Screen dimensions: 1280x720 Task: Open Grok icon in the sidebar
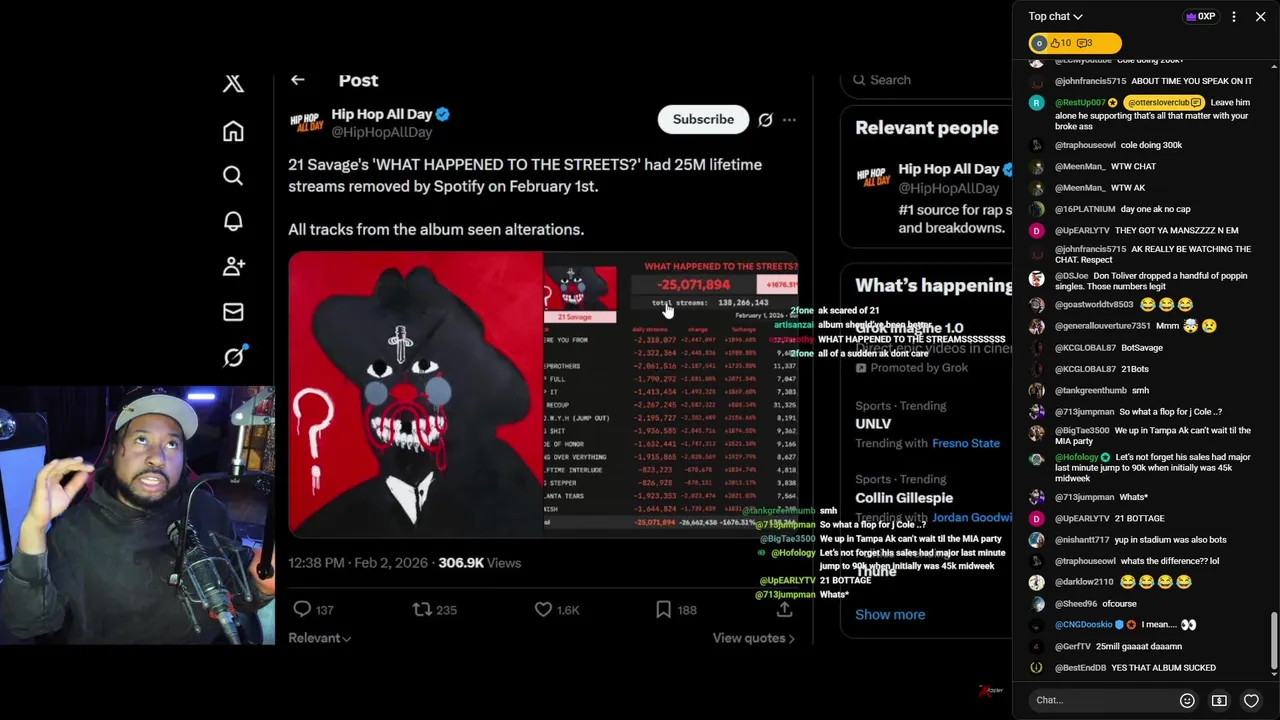(234, 356)
